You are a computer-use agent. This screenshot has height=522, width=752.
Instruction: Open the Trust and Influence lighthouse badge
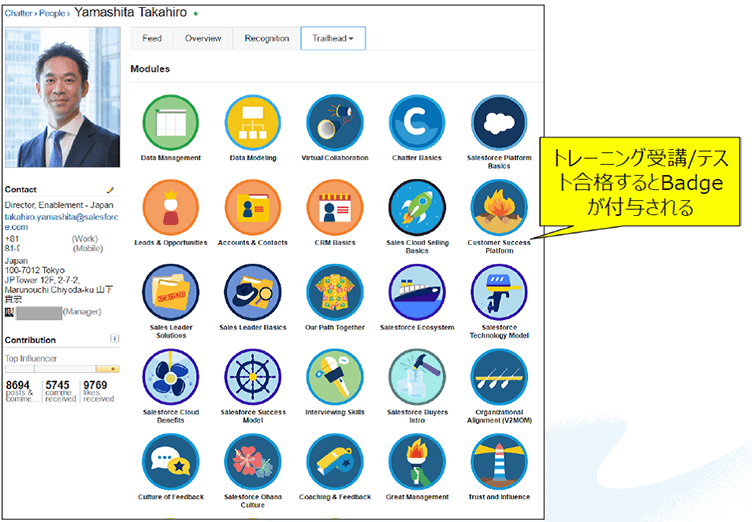(x=499, y=461)
